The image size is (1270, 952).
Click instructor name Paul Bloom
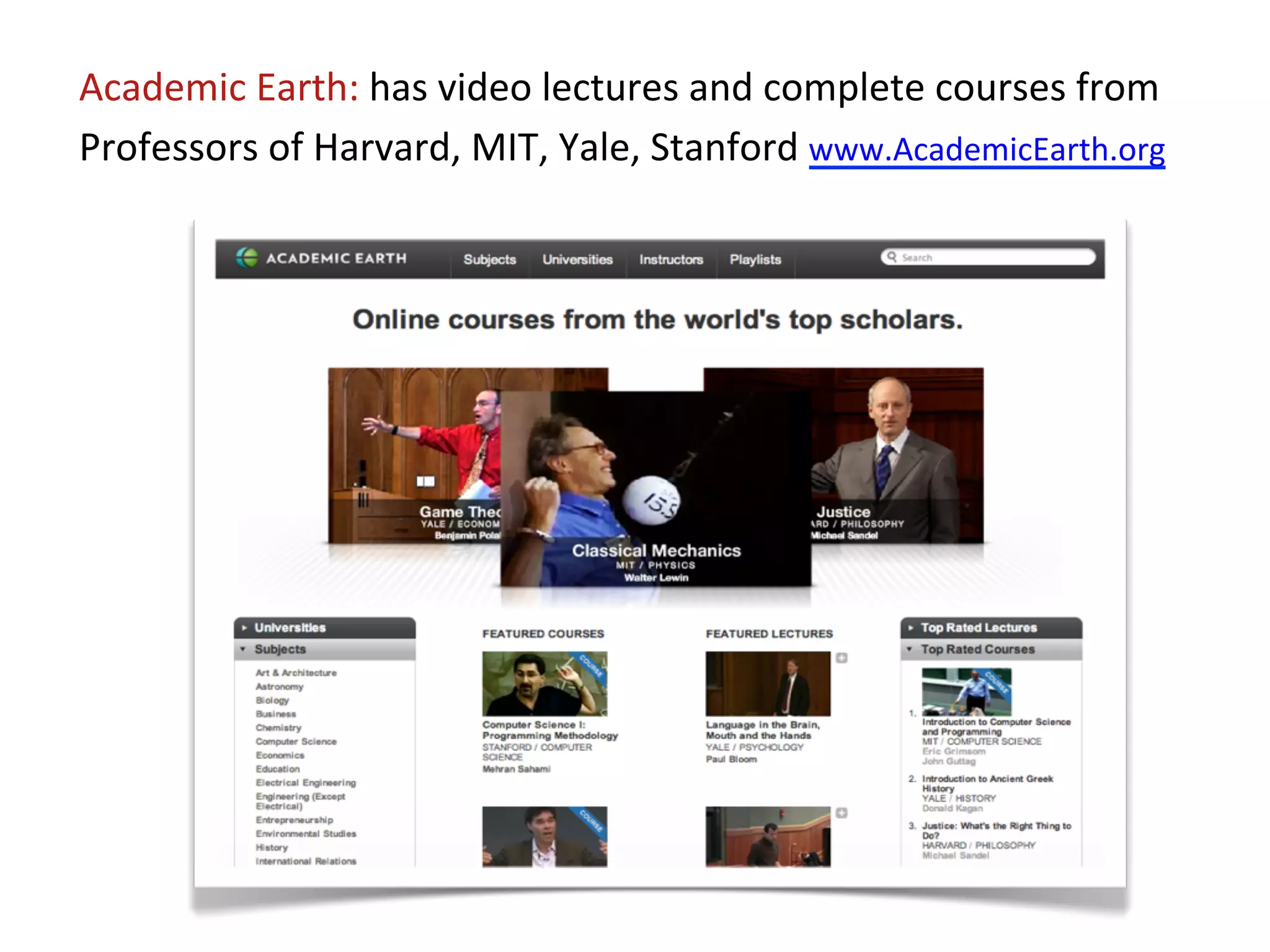[x=731, y=759]
